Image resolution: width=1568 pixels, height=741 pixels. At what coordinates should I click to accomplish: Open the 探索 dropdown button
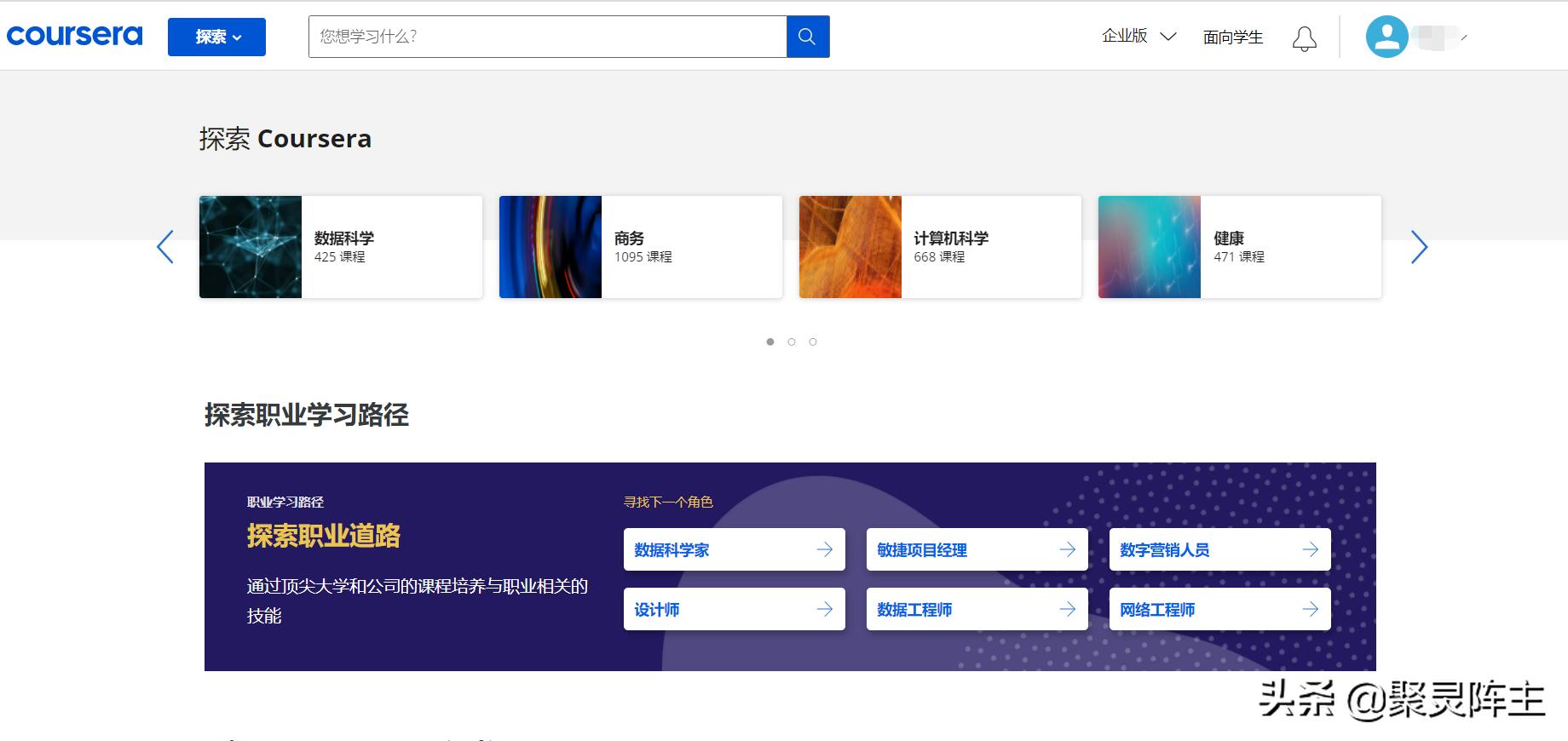coord(216,37)
